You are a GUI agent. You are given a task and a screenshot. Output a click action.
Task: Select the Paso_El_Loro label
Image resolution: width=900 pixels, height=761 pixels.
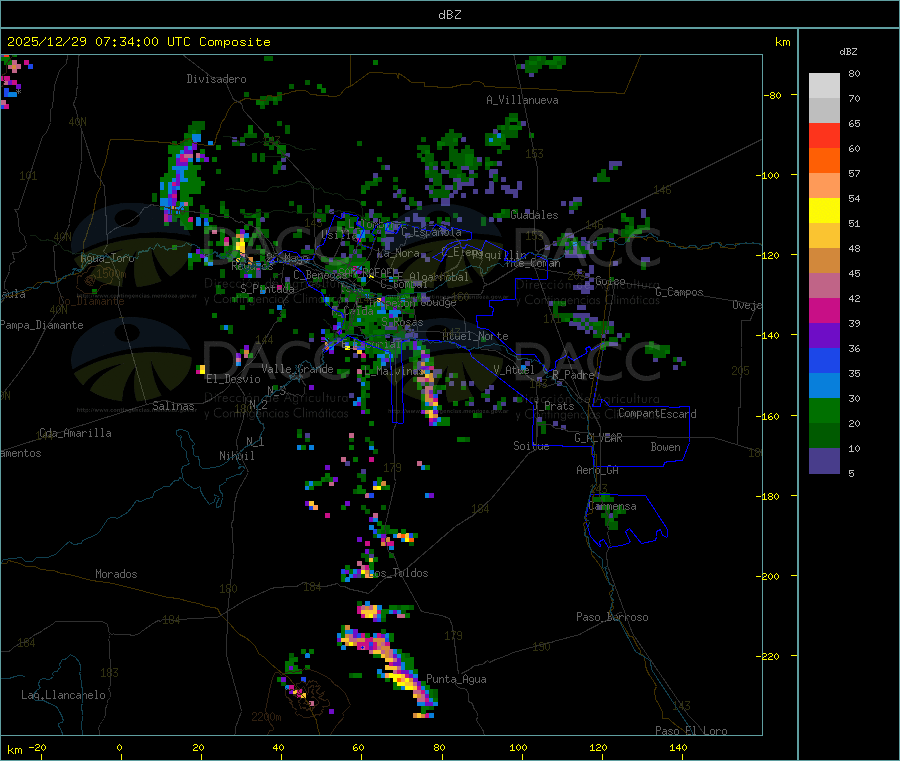click(x=692, y=731)
